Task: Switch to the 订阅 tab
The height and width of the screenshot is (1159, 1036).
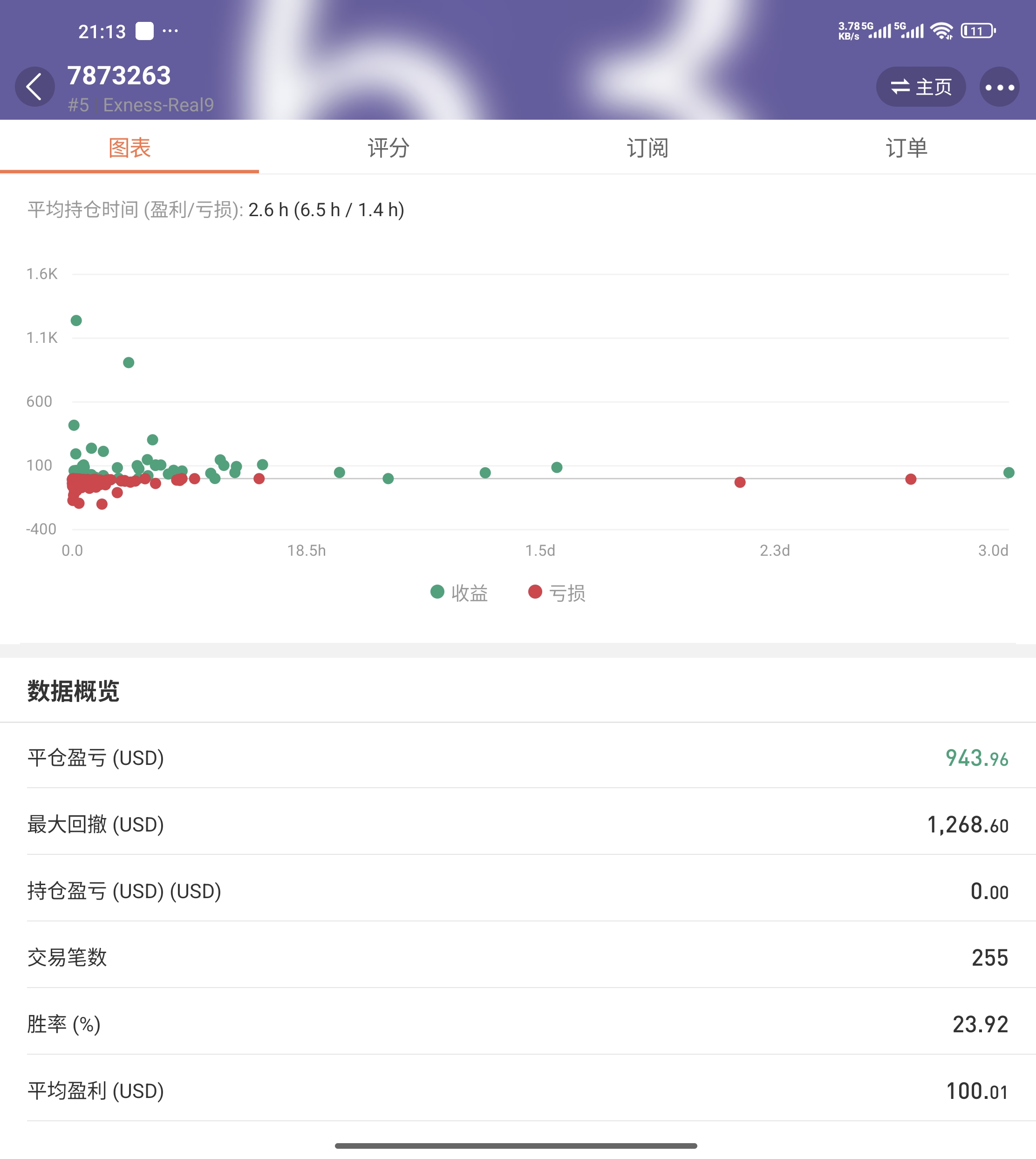Action: coord(647,148)
